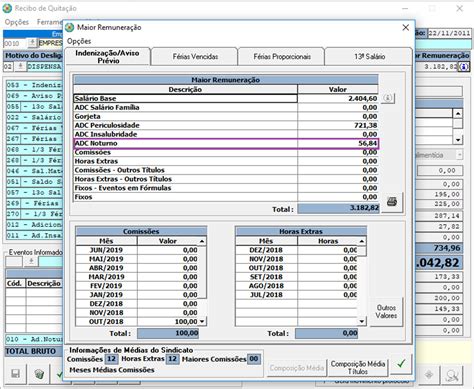This screenshot has width=474, height=389.
Task: Click Fixos - Eventos em Fórmulas row
Action: pyautogui.click(x=226, y=188)
